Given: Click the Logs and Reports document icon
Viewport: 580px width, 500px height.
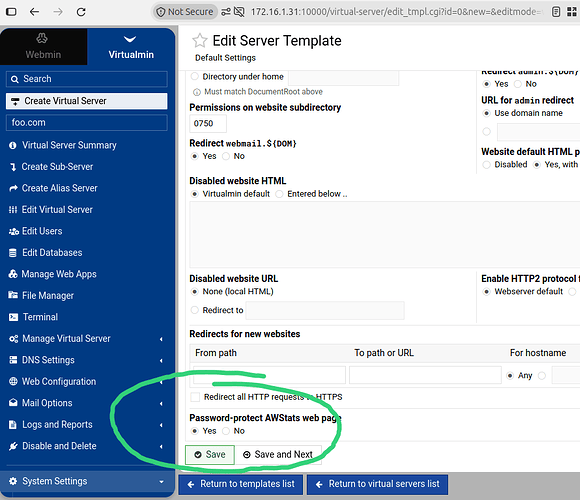Looking at the screenshot, I should 13,425.
